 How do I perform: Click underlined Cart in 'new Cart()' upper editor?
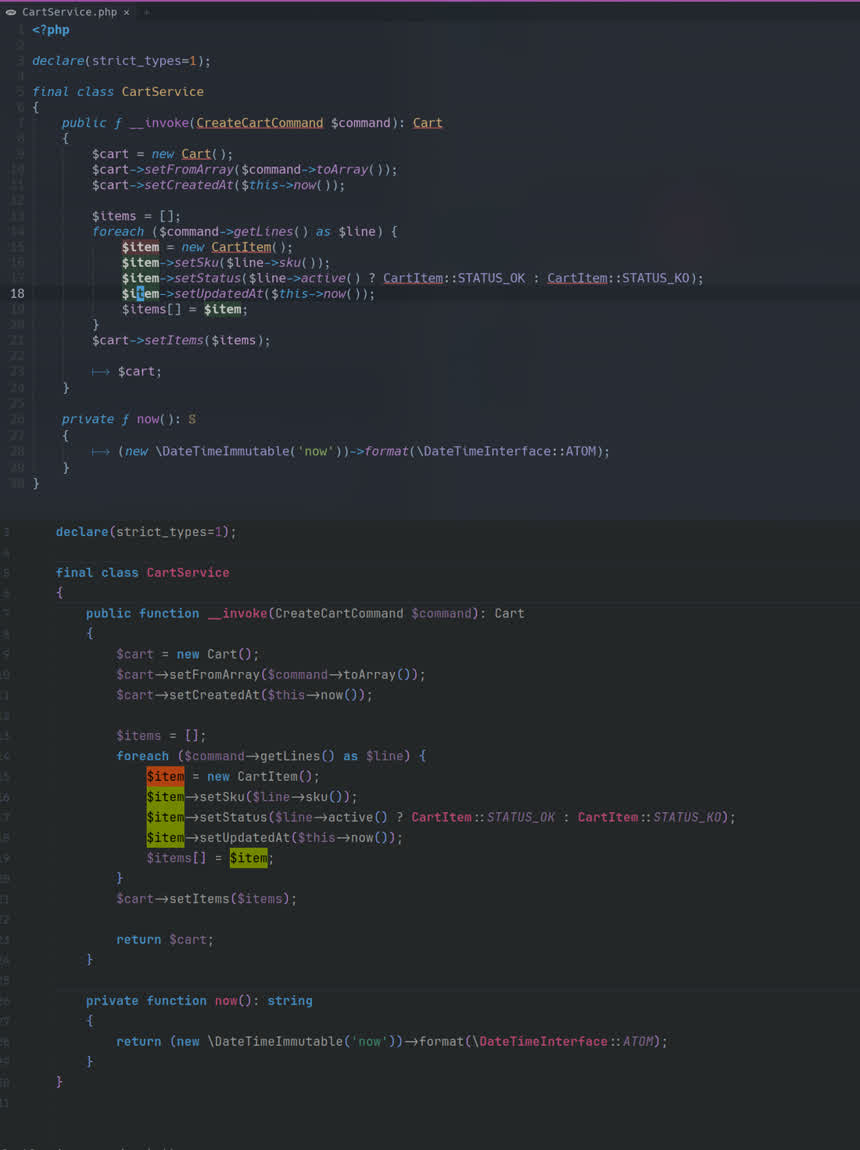[196, 154]
